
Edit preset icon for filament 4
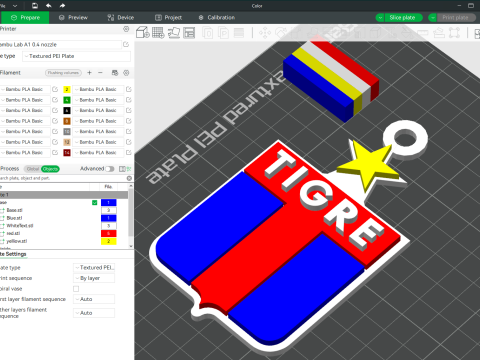point(129,100)
